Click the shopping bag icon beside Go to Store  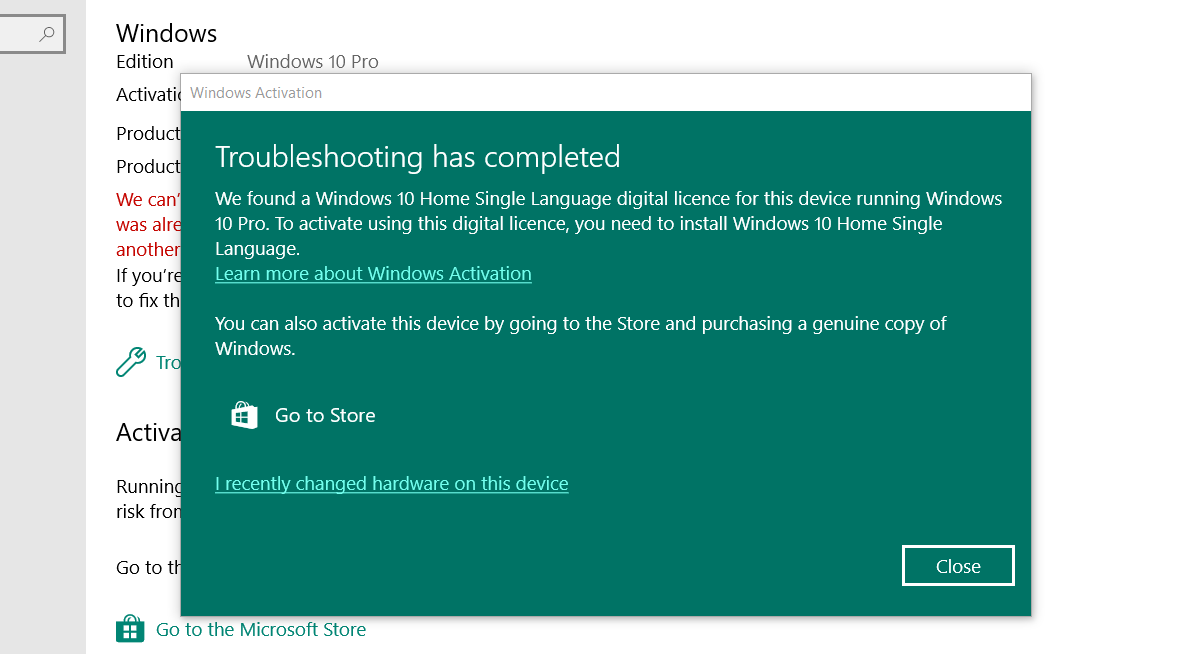[x=244, y=415]
